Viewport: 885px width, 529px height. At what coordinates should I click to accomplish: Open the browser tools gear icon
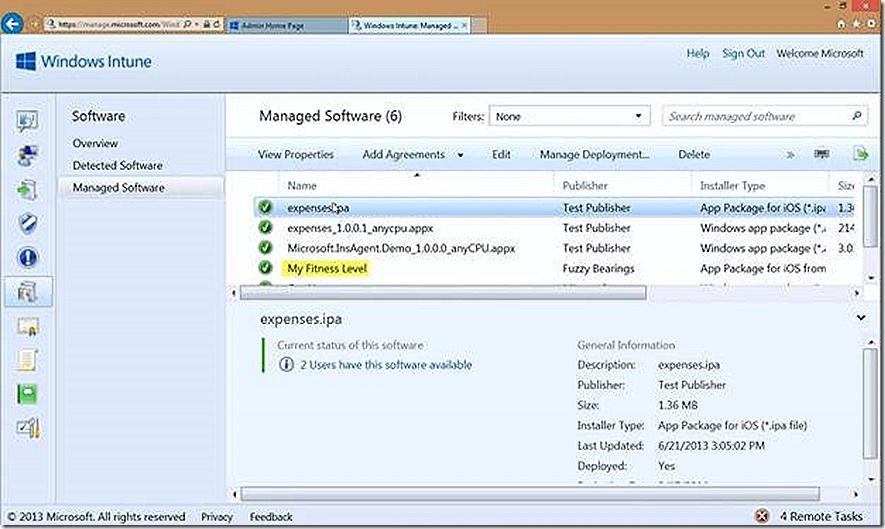click(x=872, y=24)
